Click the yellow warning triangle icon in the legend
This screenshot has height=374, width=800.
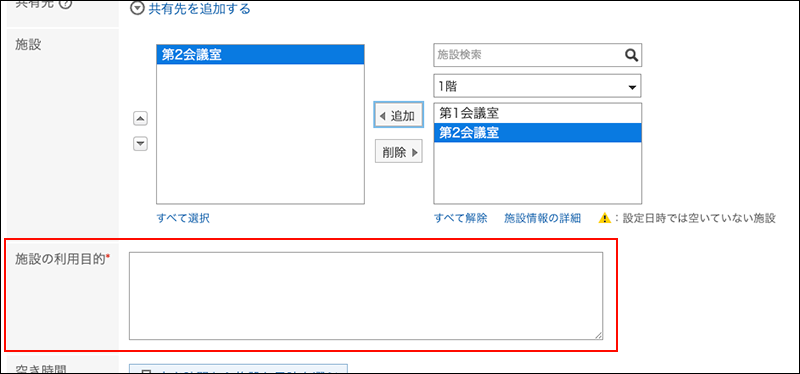coord(604,218)
